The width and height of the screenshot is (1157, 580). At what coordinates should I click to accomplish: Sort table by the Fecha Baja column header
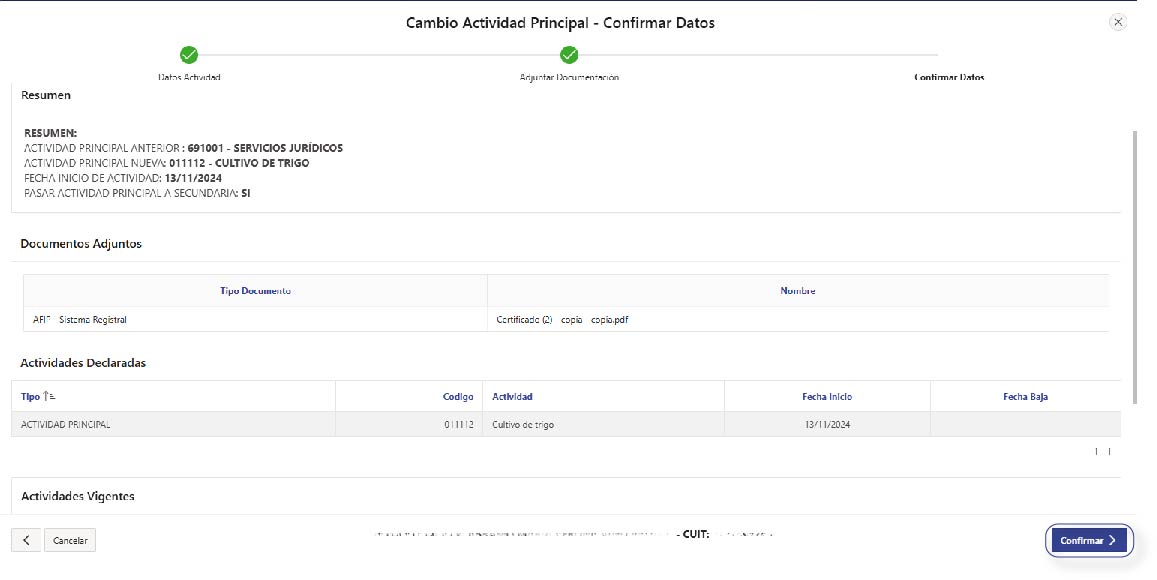pyautogui.click(x=1025, y=397)
